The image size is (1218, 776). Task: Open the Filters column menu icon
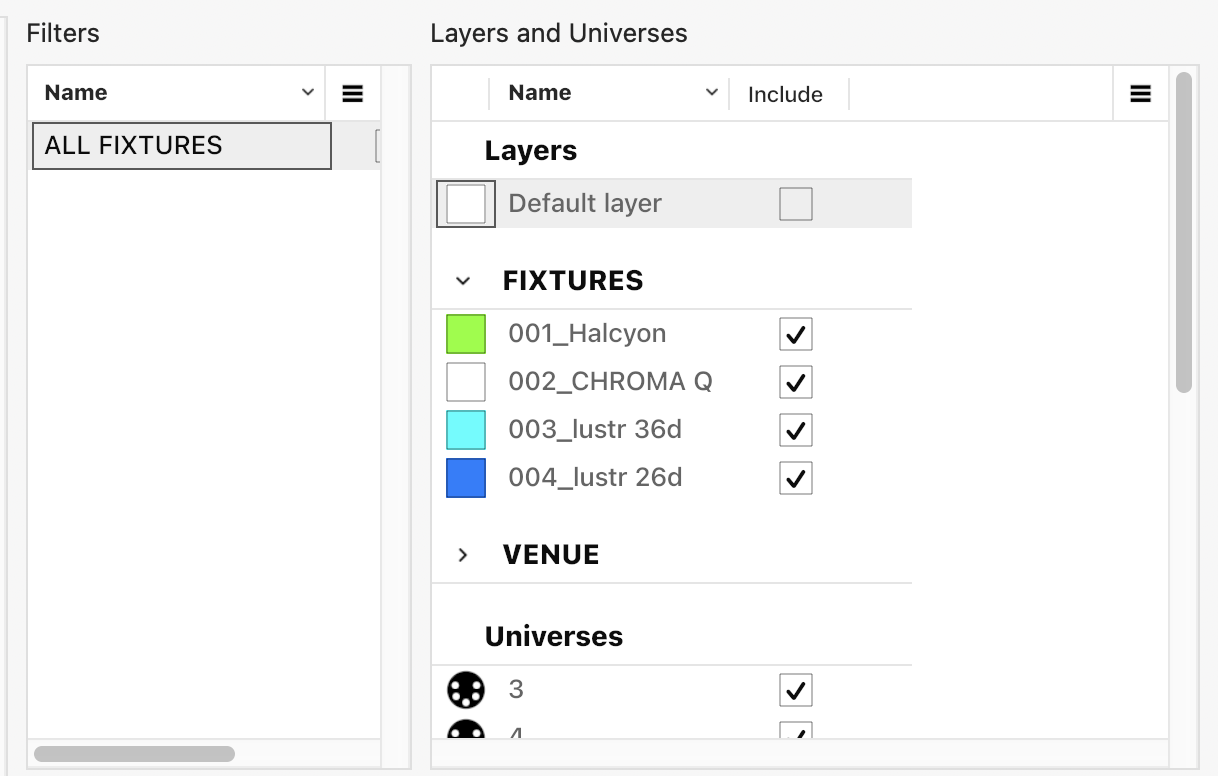[352, 94]
